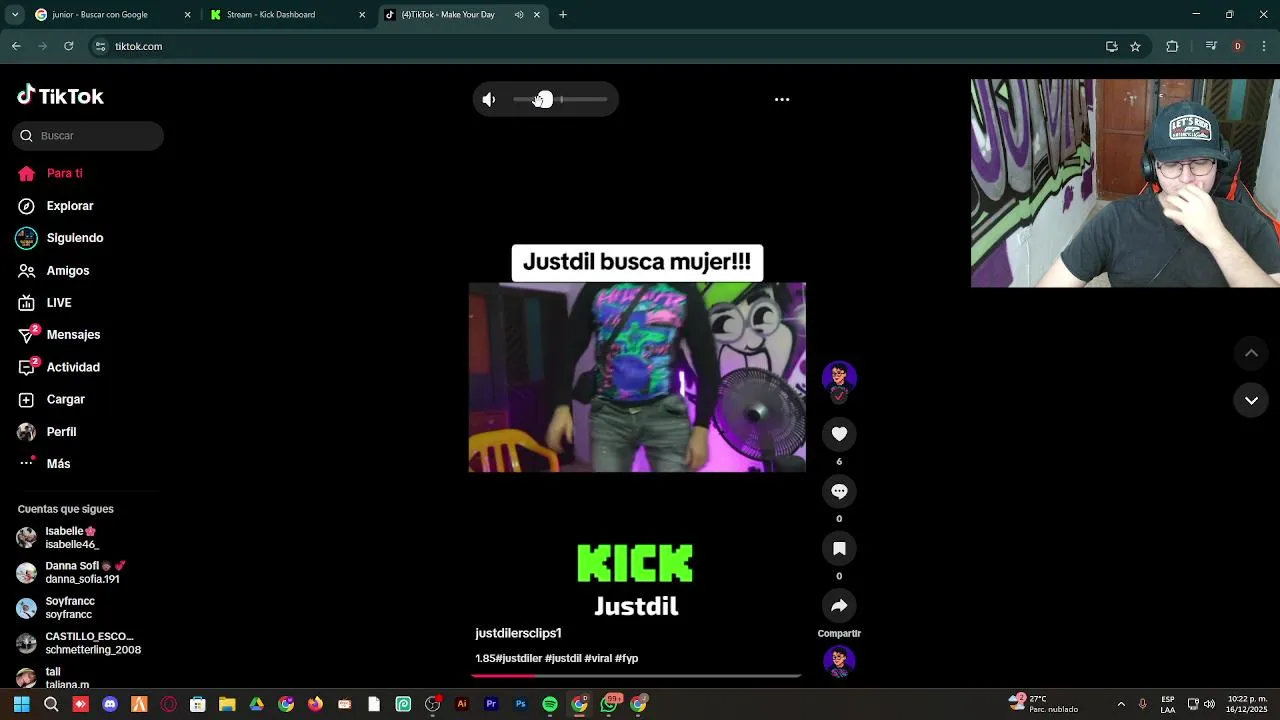Open Discord from the taskbar
Image resolution: width=1280 pixels, height=720 pixels.
(110, 704)
